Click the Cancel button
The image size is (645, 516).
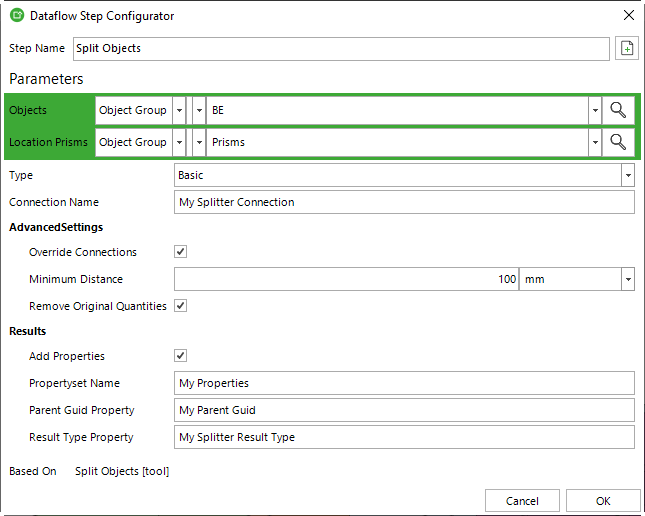(x=522, y=501)
